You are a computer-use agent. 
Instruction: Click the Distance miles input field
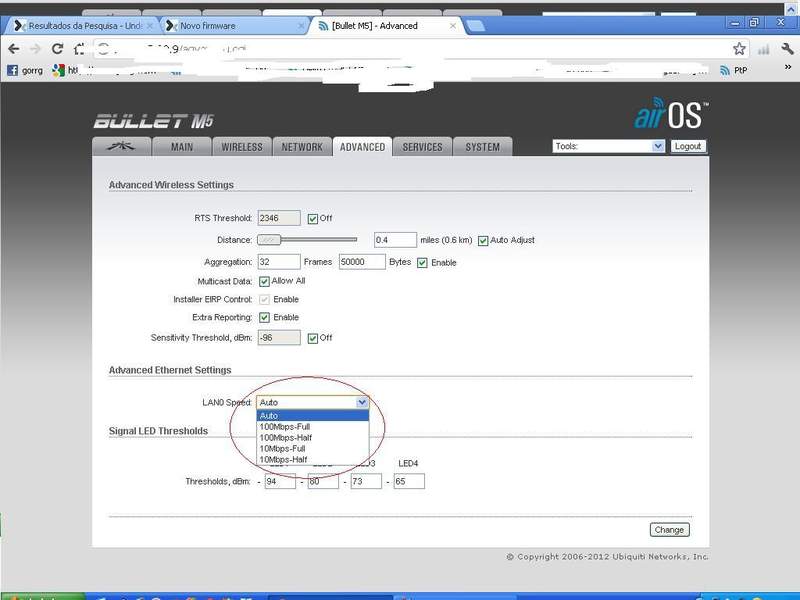click(x=395, y=240)
